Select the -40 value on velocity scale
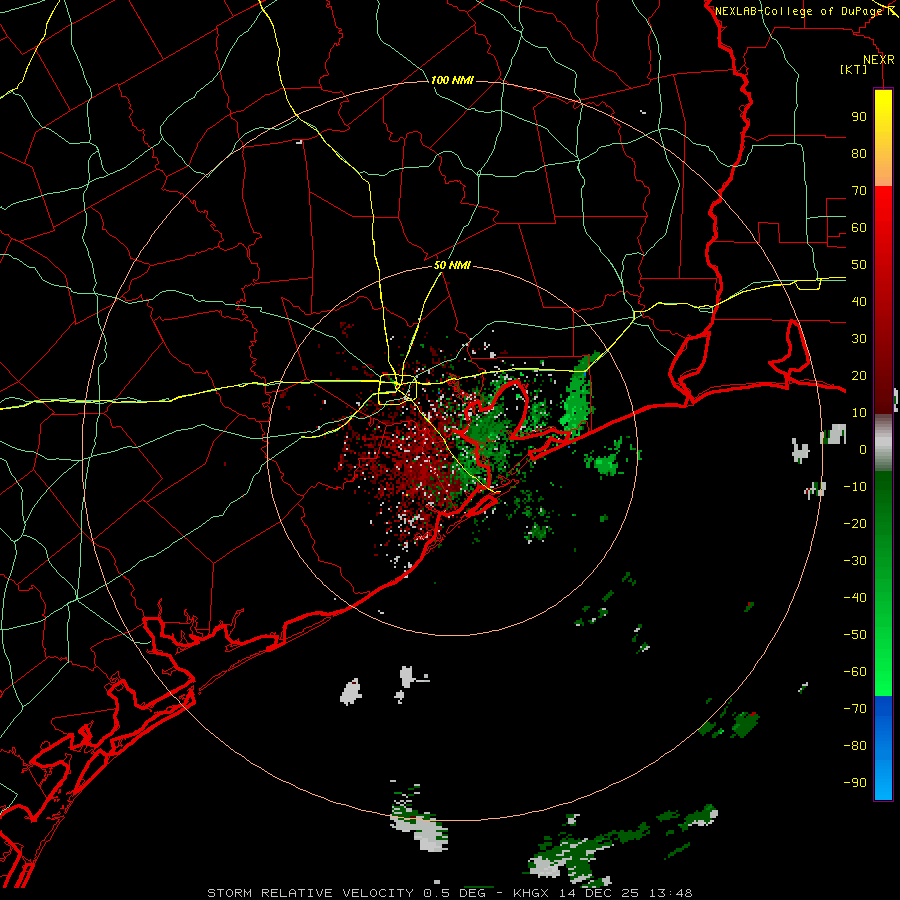900x900 pixels. pos(855,598)
